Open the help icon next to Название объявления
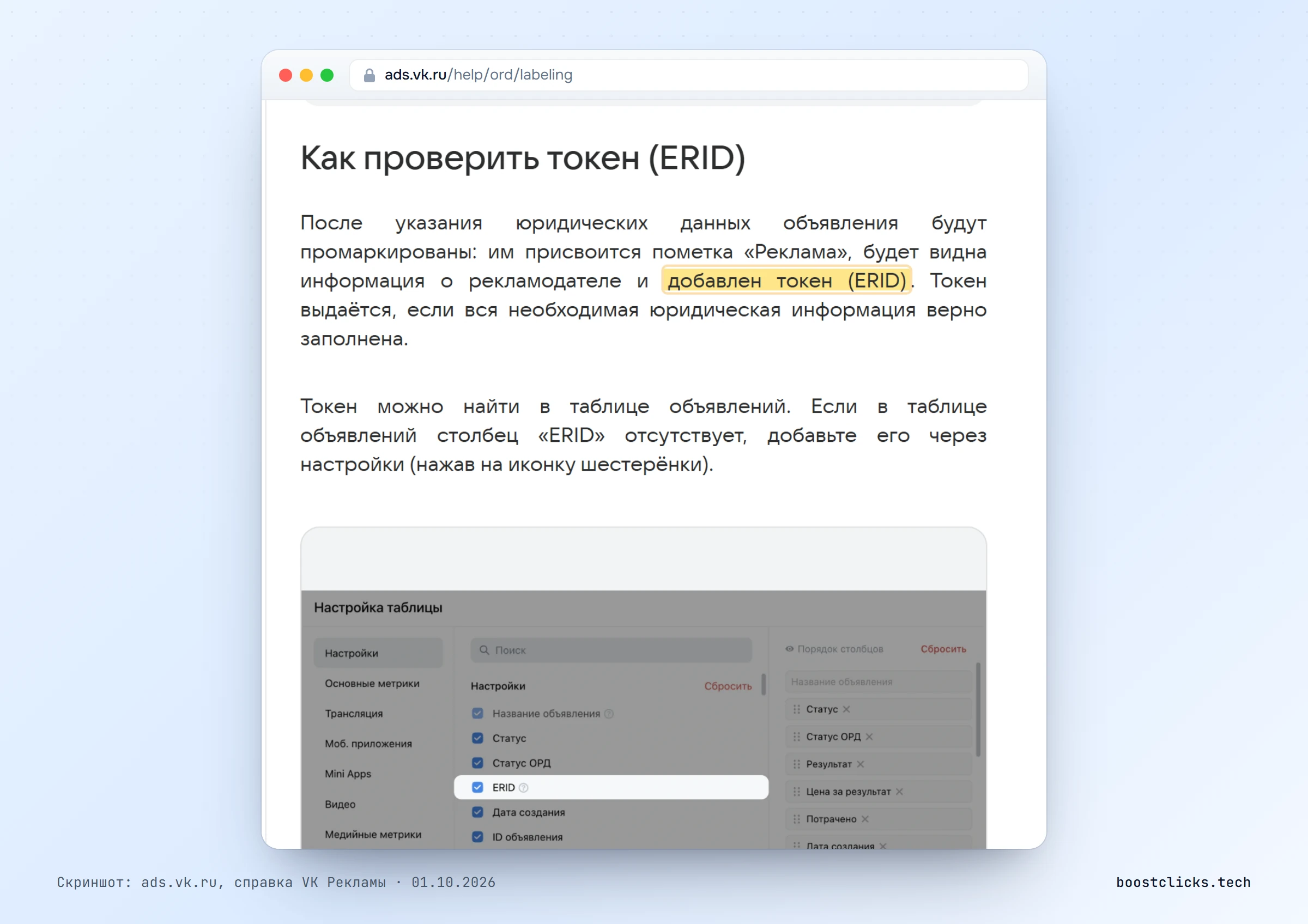The height and width of the screenshot is (924, 1308). pyautogui.click(x=608, y=713)
